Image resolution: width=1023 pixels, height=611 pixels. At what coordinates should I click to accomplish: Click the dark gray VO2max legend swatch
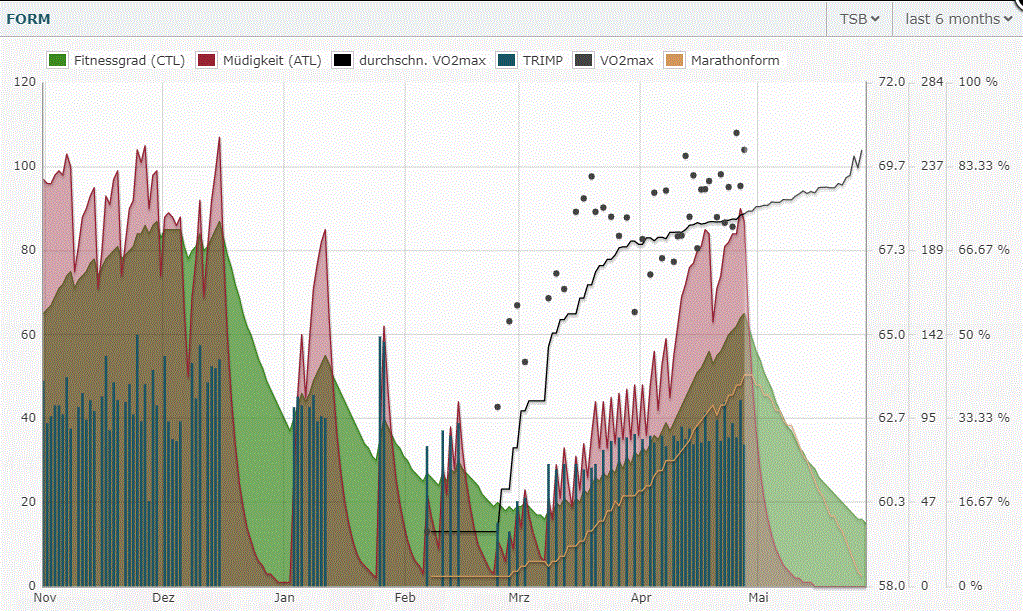584,60
